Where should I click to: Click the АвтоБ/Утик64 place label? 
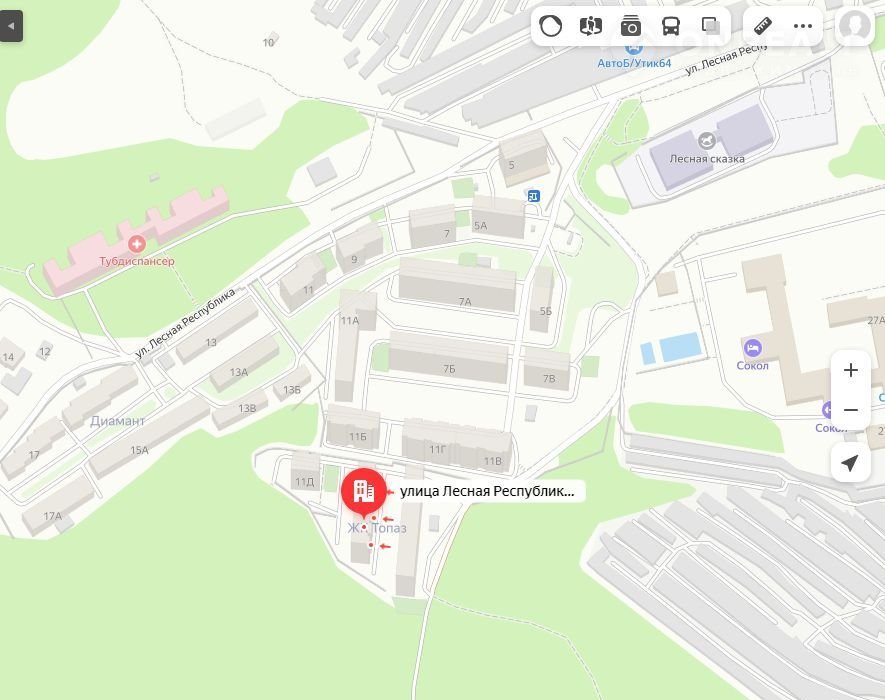point(634,63)
